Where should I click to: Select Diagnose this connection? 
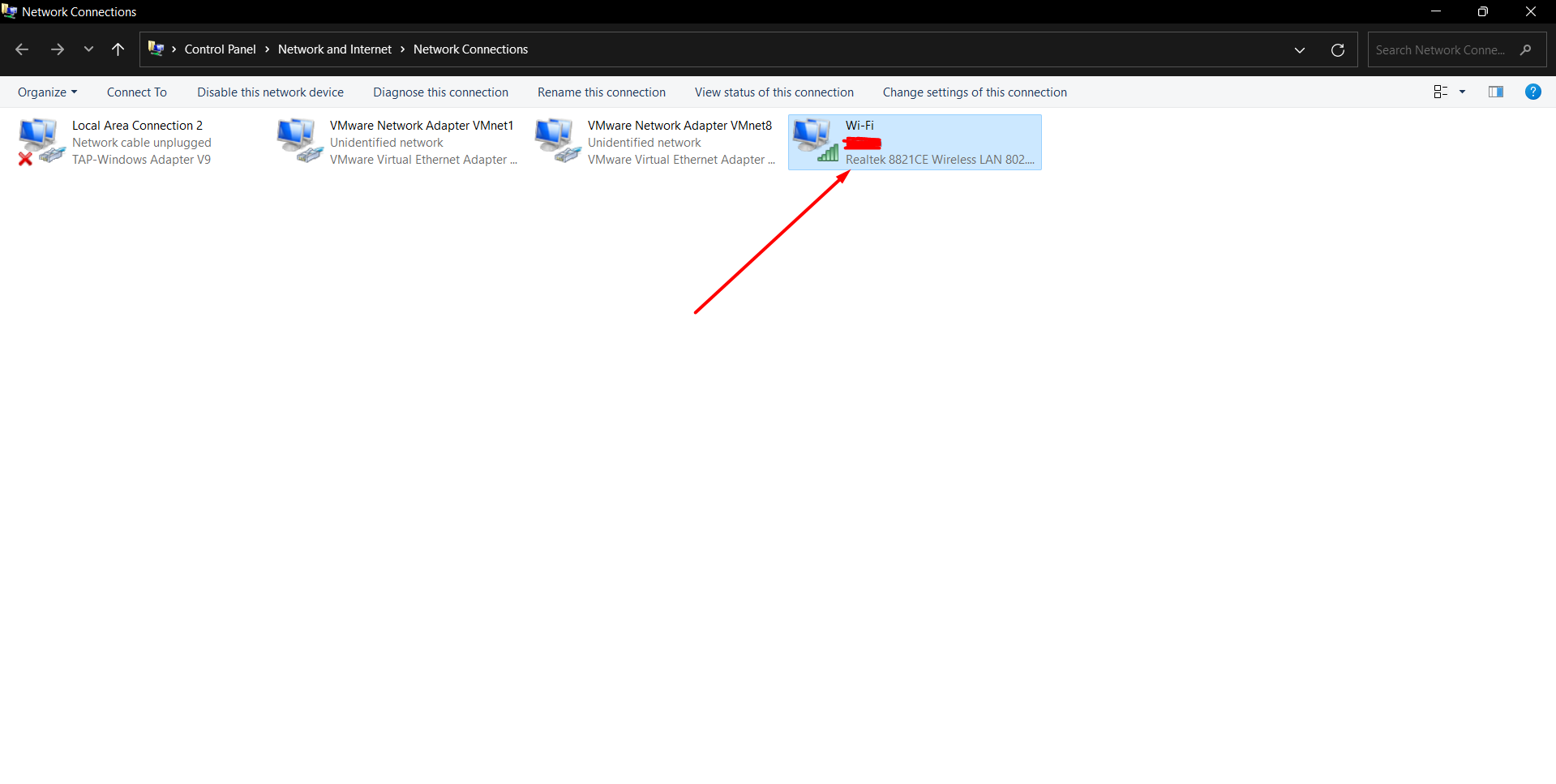click(x=440, y=92)
